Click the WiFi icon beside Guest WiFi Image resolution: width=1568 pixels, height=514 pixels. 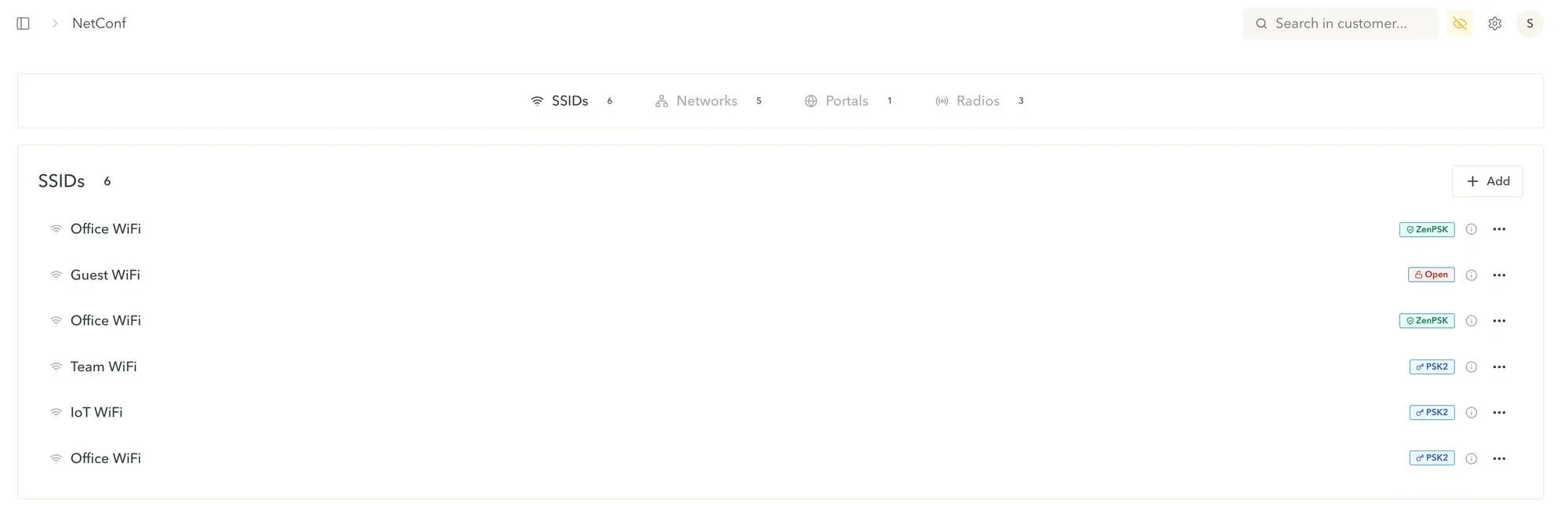(x=56, y=275)
